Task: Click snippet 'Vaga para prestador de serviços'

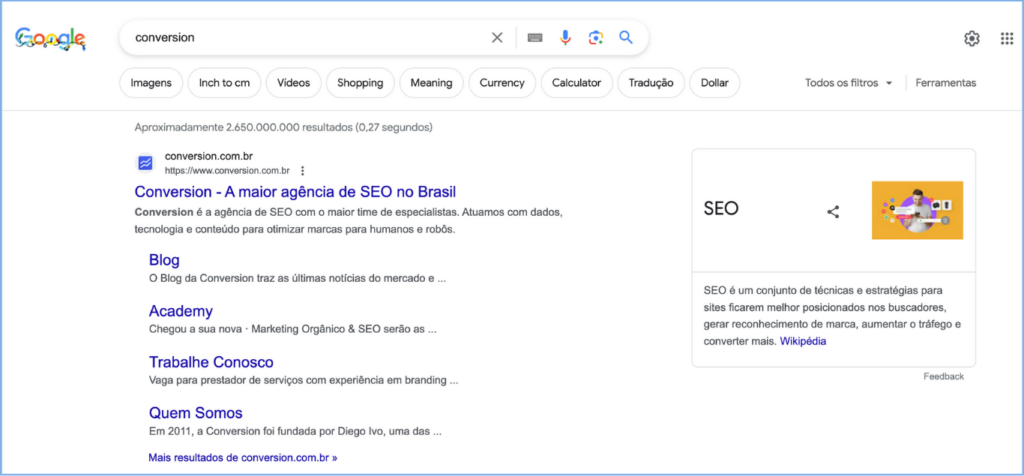Action: pyautogui.click(x=304, y=381)
